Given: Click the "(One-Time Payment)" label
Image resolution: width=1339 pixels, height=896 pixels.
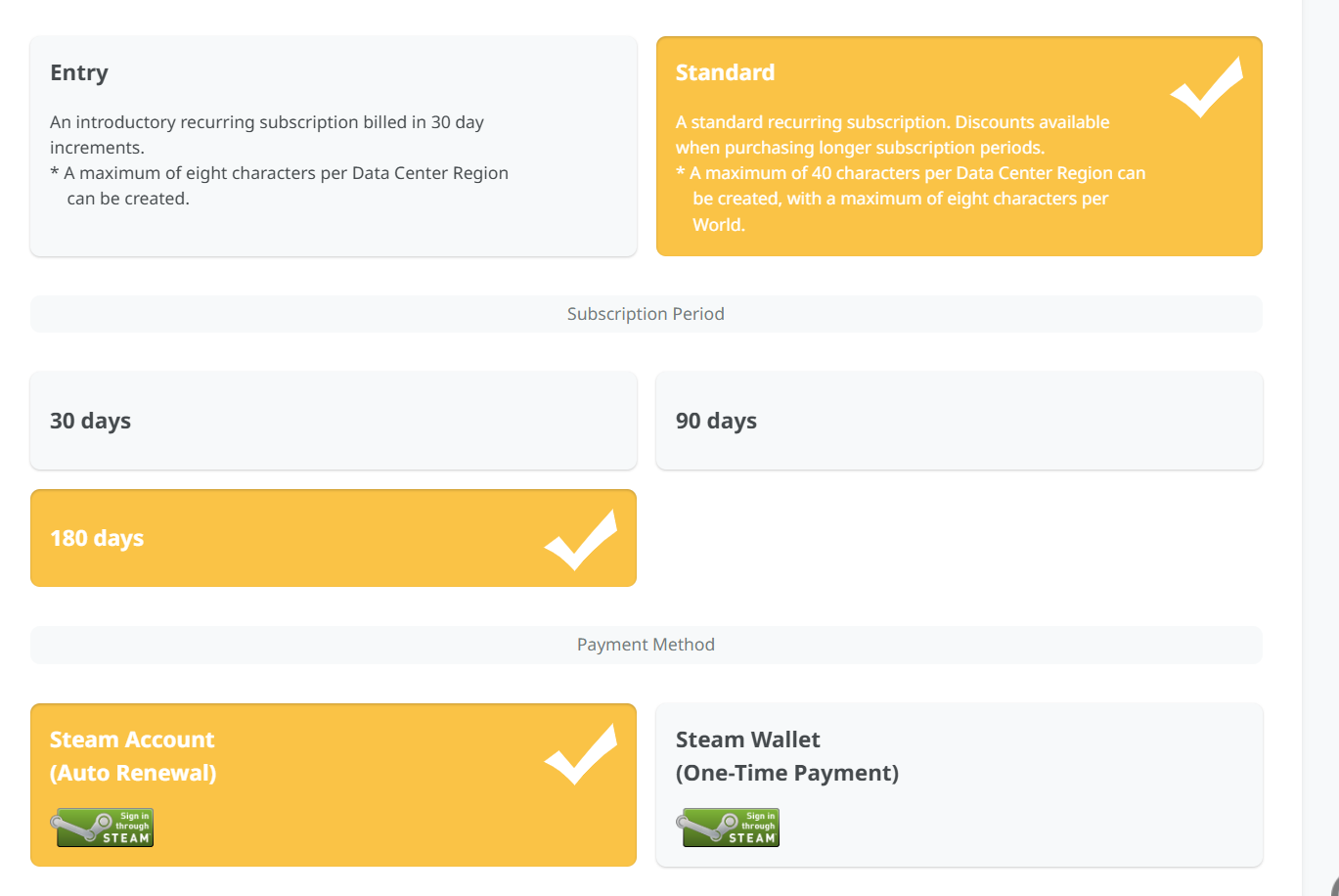Looking at the screenshot, I should tap(786, 773).
